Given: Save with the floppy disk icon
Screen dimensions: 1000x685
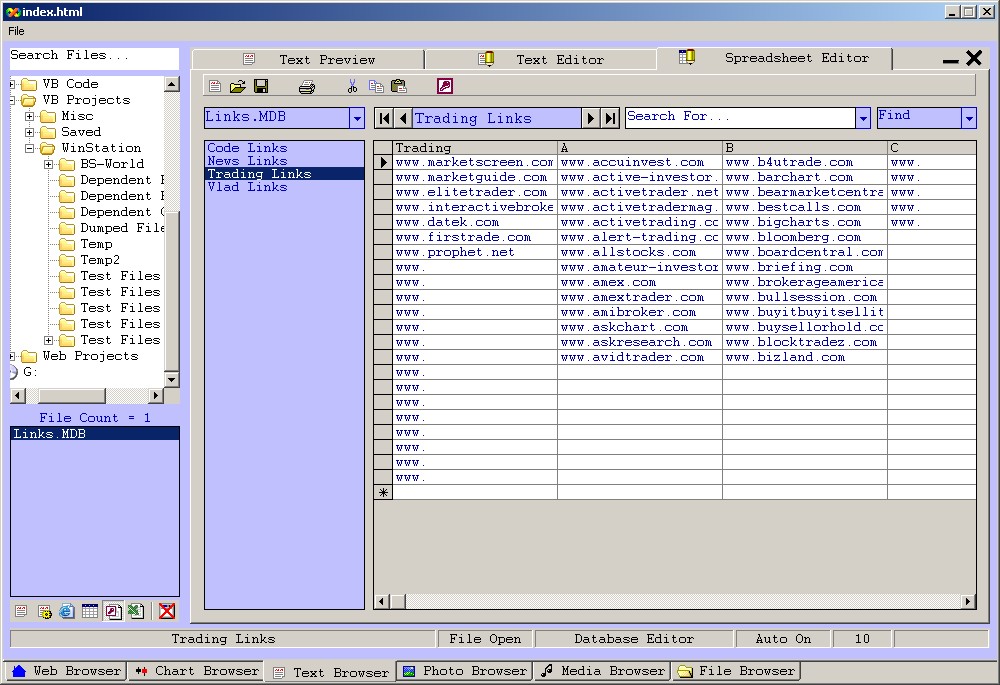Looking at the screenshot, I should click(261, 86).
